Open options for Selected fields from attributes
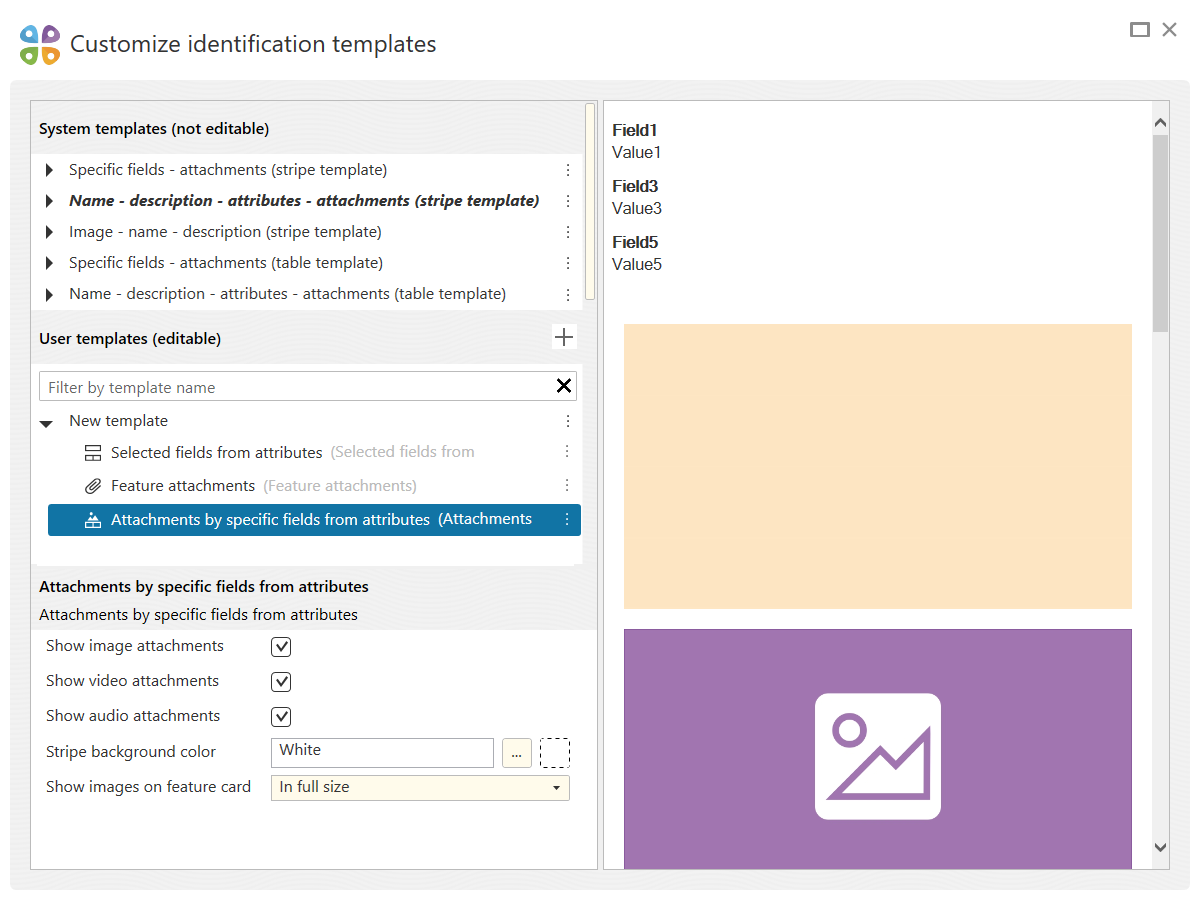This screenshot has width=1200, height=900. pos(567,452)
